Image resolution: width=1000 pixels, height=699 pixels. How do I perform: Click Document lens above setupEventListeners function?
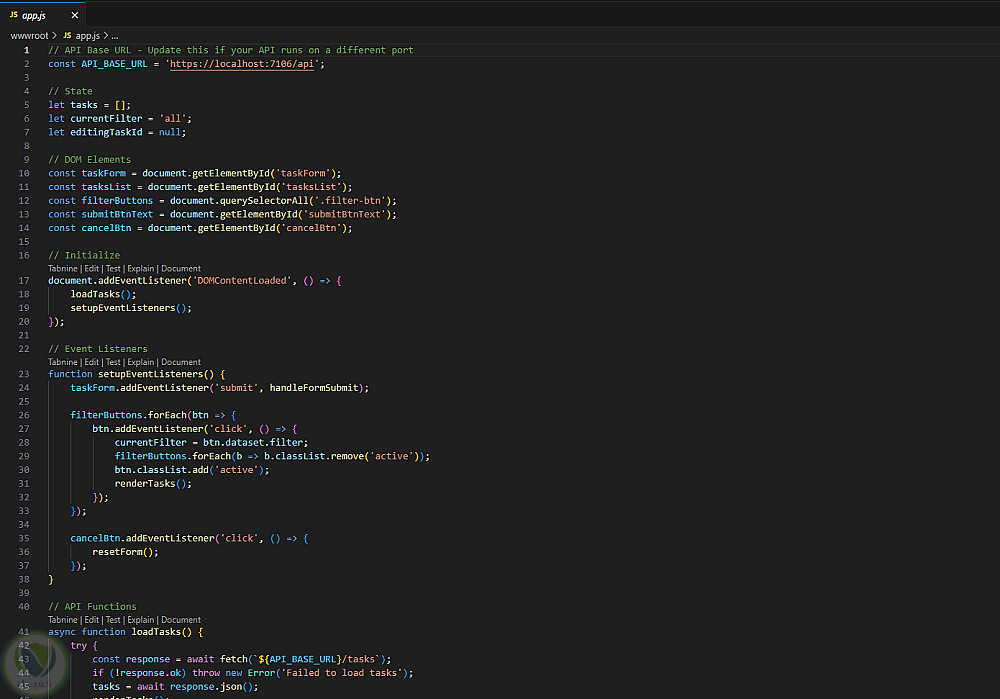point(181,362)
